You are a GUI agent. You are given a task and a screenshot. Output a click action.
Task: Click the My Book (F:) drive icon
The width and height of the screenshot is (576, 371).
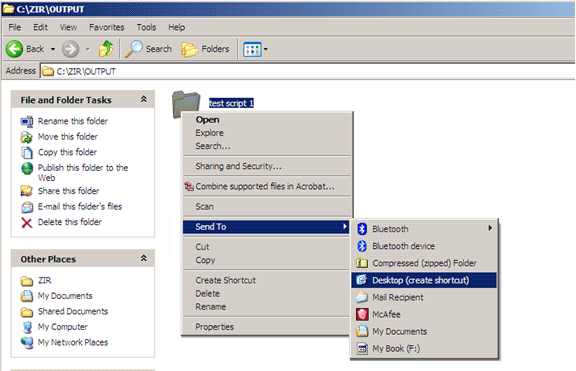coord(362,349)
